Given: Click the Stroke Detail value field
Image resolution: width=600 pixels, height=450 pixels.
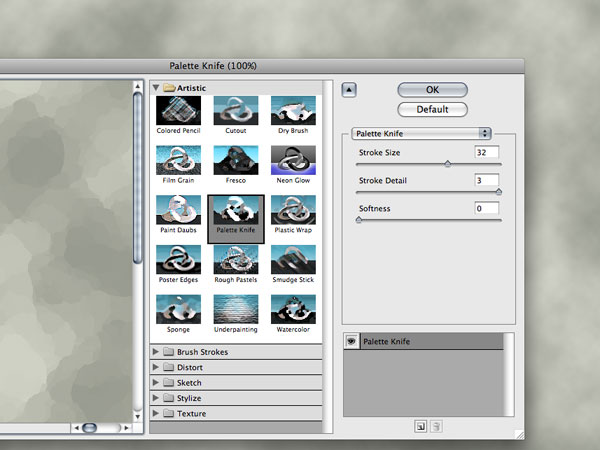Looking at the screenshot, I should tap(486, 180).
